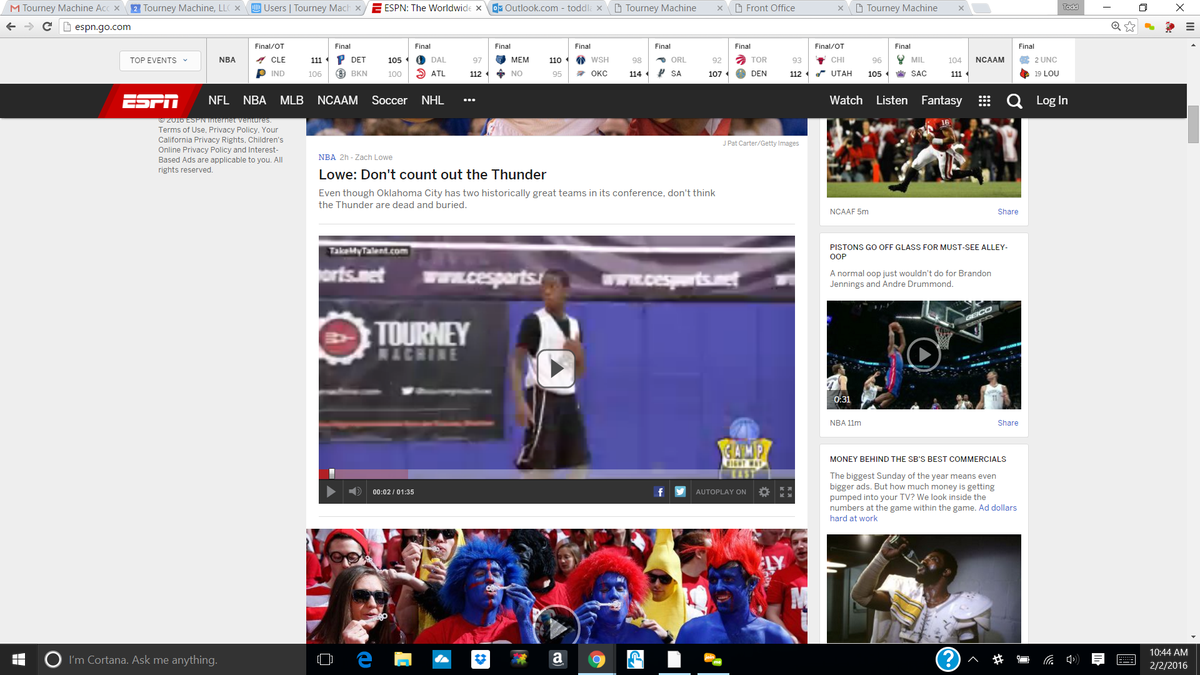Open the CLE vs IND scoreboard game

coord(288,60)
